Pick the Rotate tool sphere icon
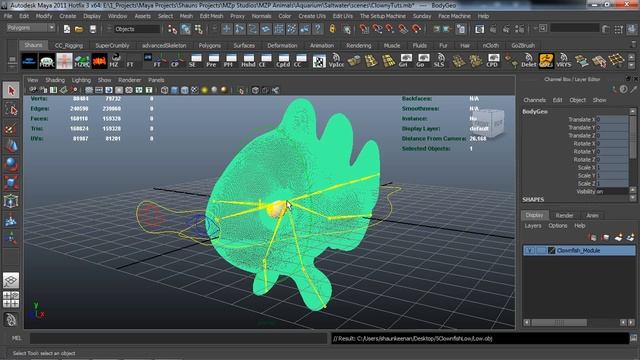The width and height of the screenshot is (640, 360). click(x=11, y=164)
